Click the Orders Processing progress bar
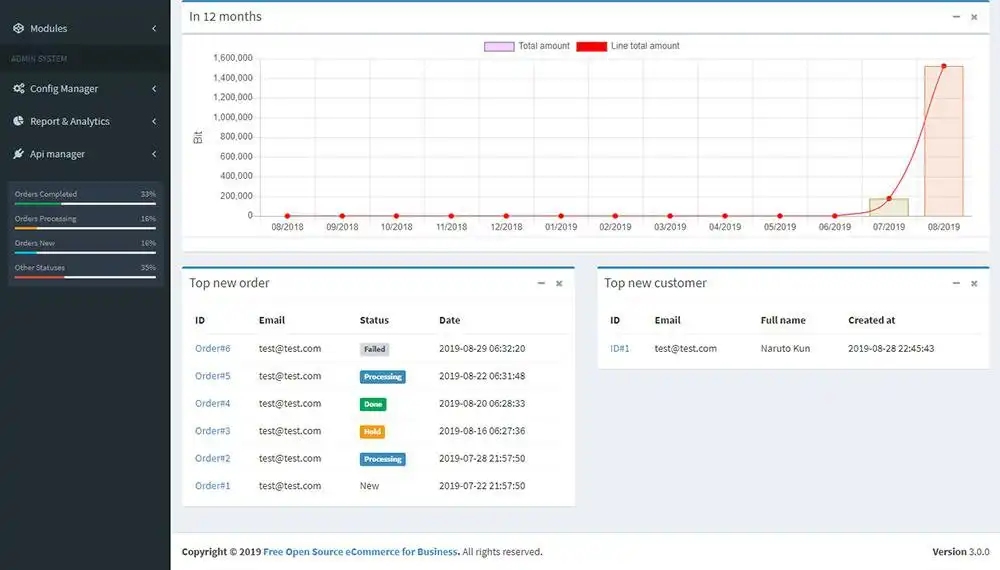Image resolution: width=1000 pixels, height=570 pixels. click(85, 228)
